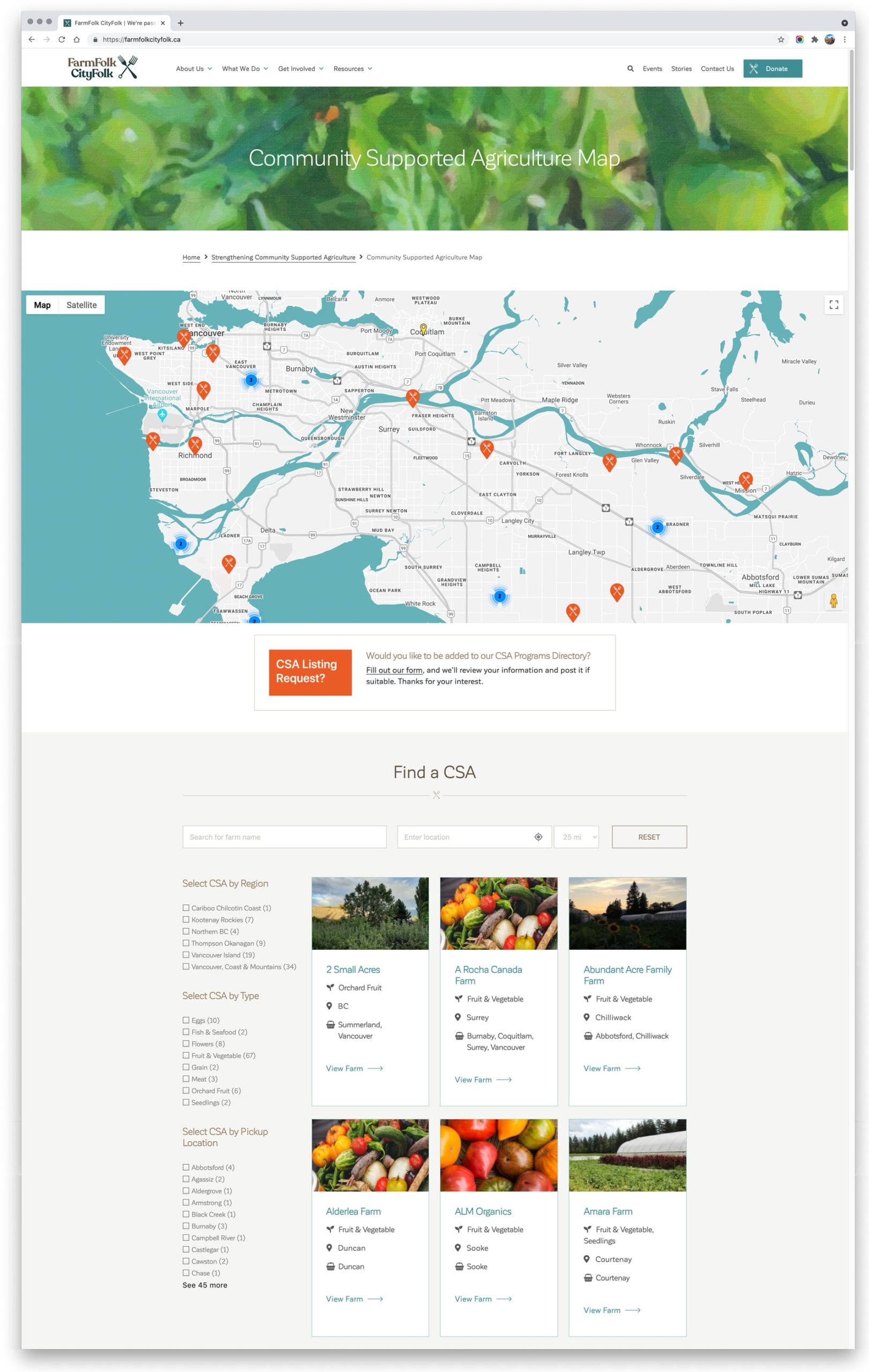Click the FarmFolk CityFolk logo
The height and width of the screenshot is (1372, 869).
[102, 68]
